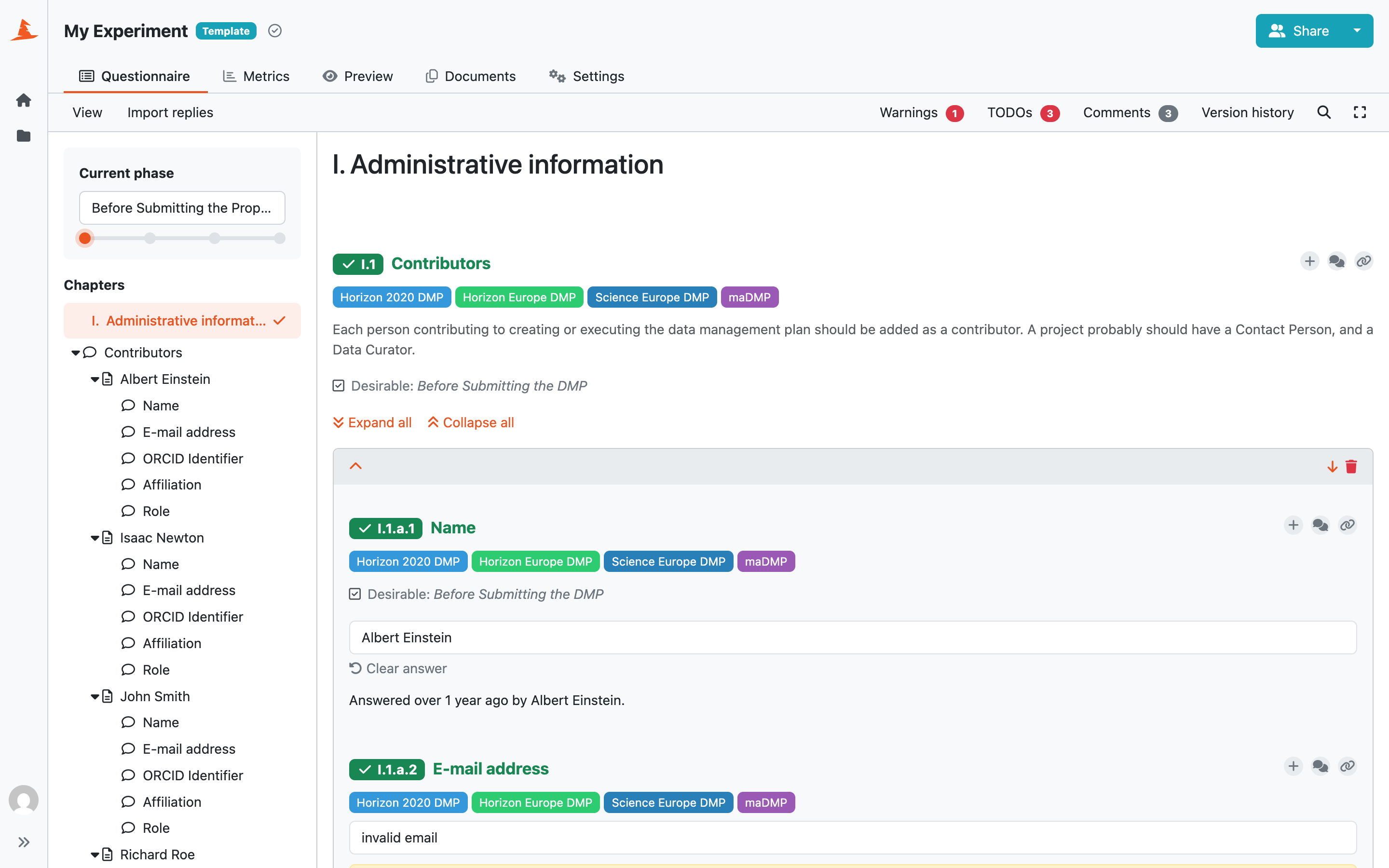Switch to the Metrics tab

click(256, 76)
